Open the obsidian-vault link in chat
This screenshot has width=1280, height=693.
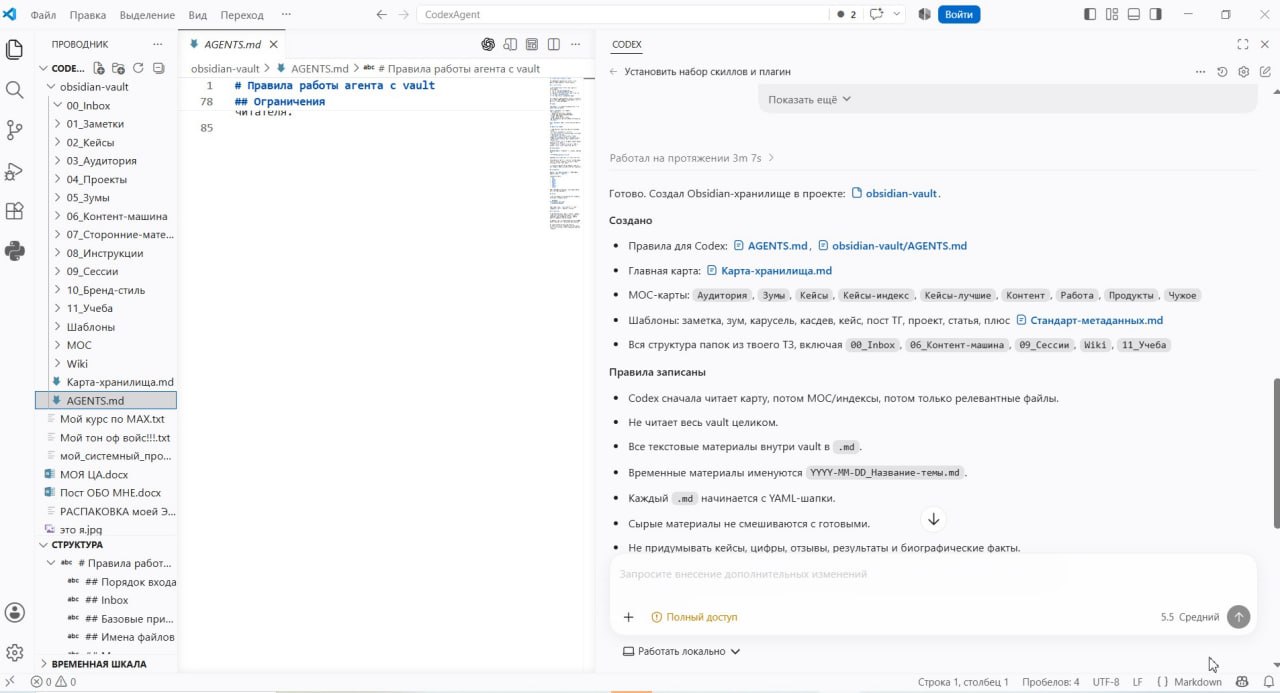(895, 193)
